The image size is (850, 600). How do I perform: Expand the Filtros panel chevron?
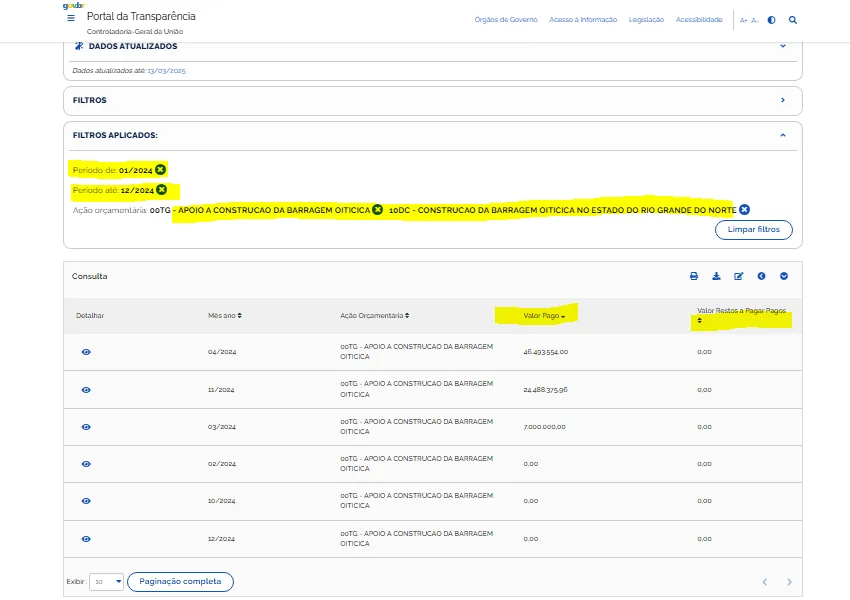(x=783, y=100)
